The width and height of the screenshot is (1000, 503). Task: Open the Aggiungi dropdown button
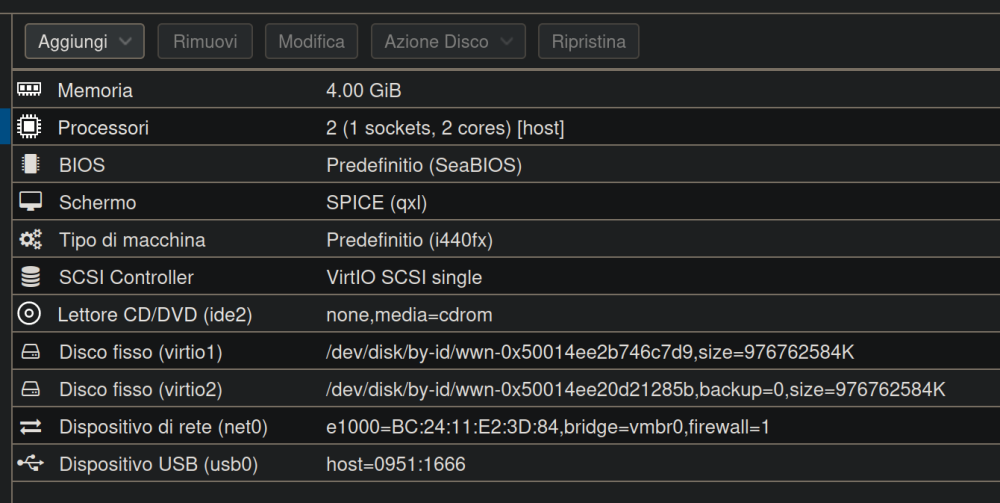pos(85,41)
